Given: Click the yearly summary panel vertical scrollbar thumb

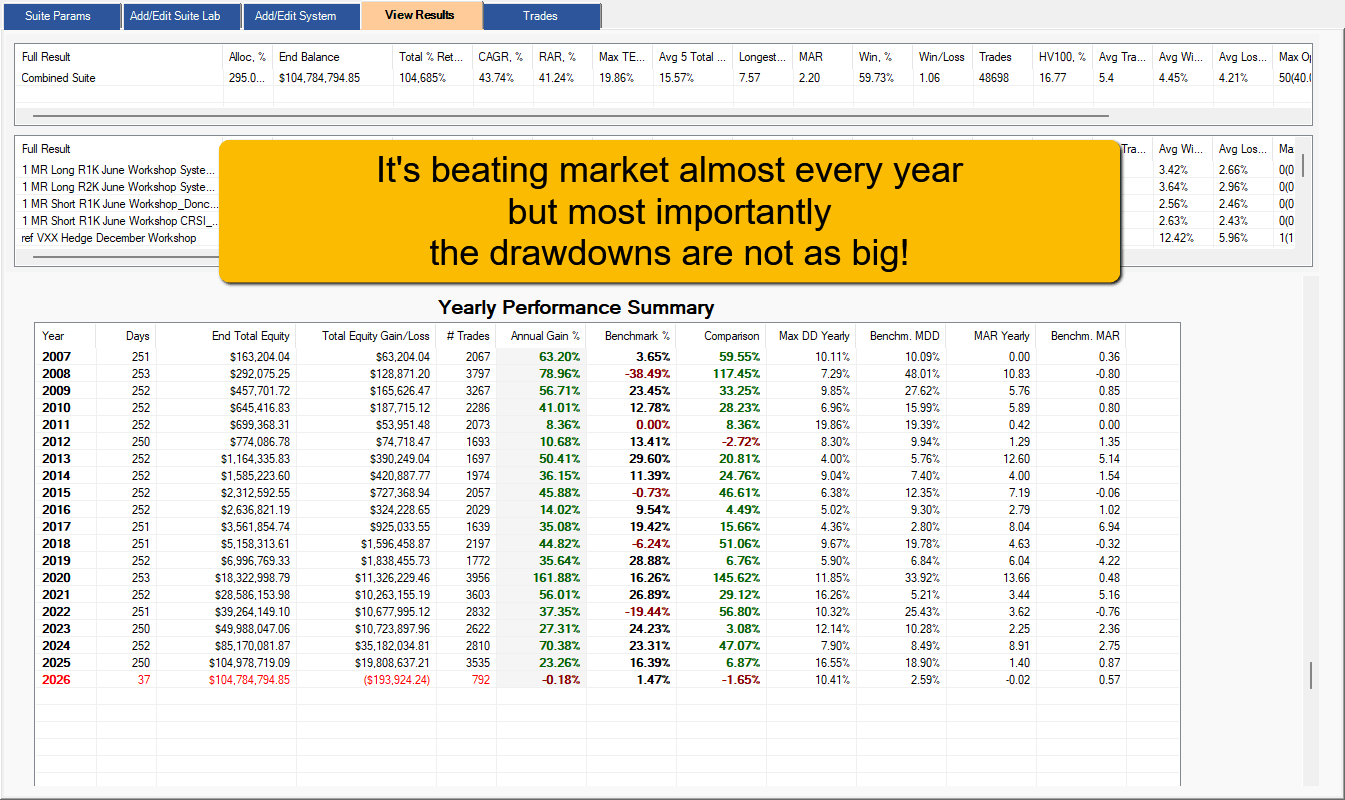Looking at the screenshot, I should [x=1311, y=675].
